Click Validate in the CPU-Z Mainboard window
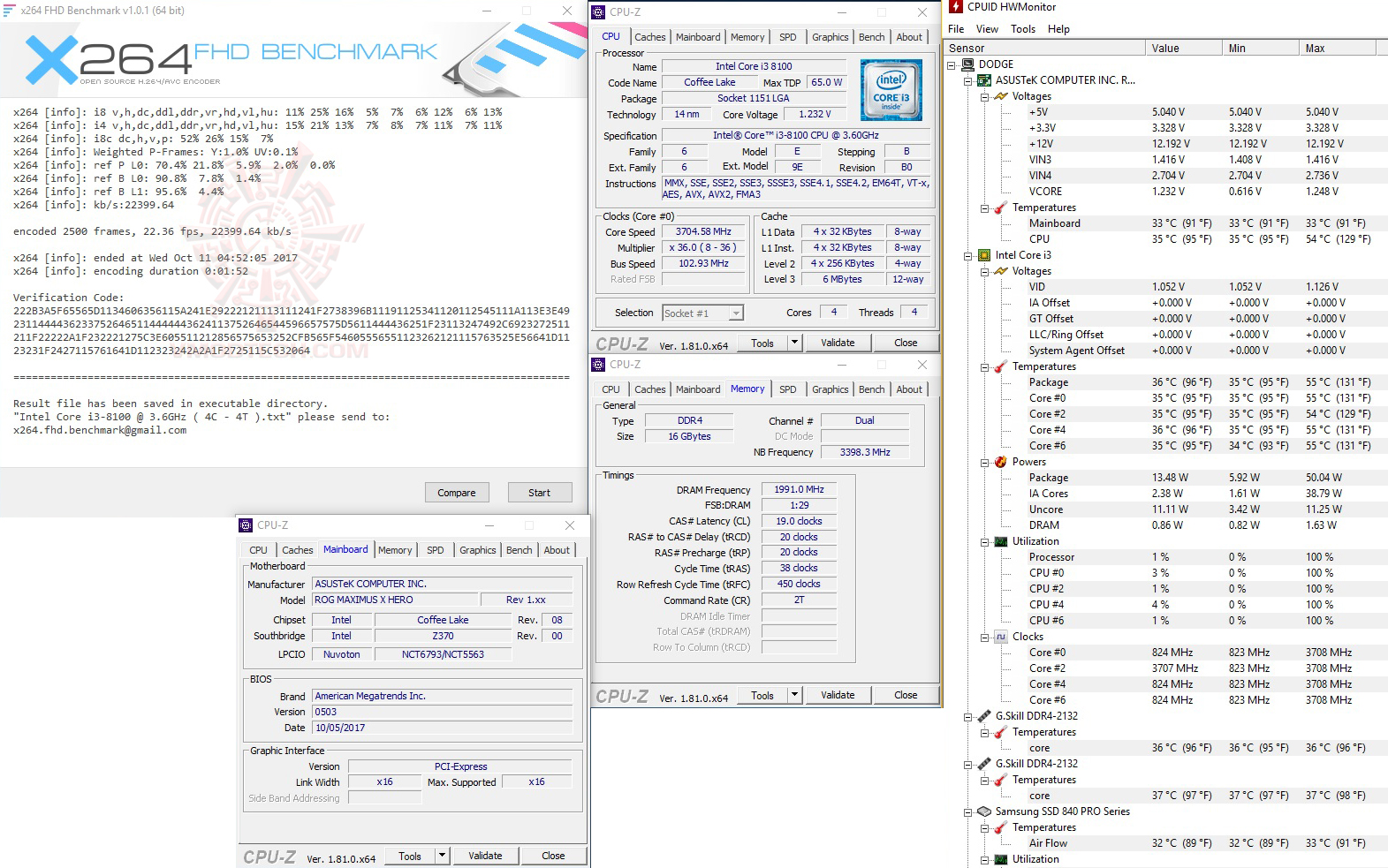Screen dimensions: 1388x868 [485, 856]
